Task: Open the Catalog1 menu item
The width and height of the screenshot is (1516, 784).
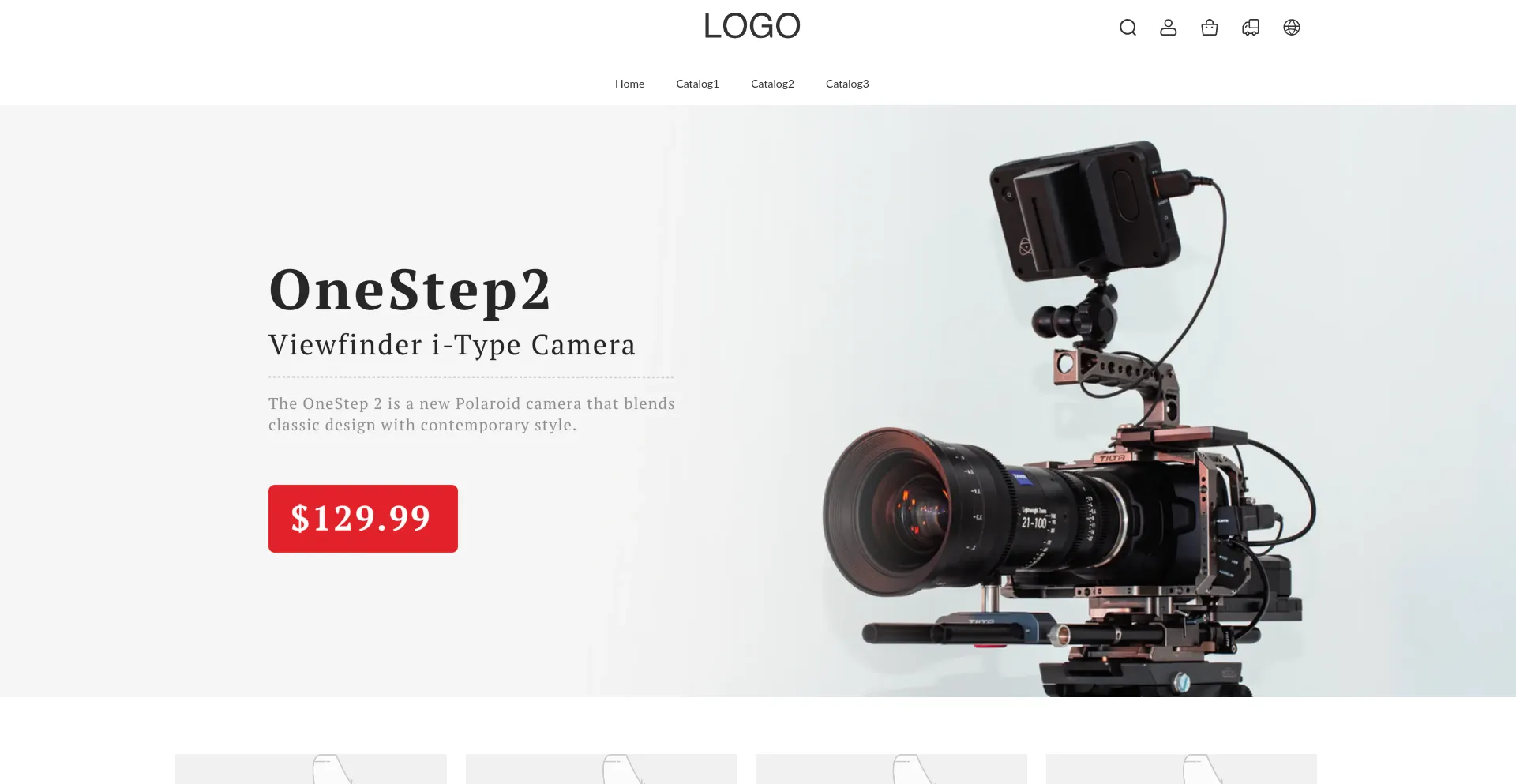Action: 697,84
